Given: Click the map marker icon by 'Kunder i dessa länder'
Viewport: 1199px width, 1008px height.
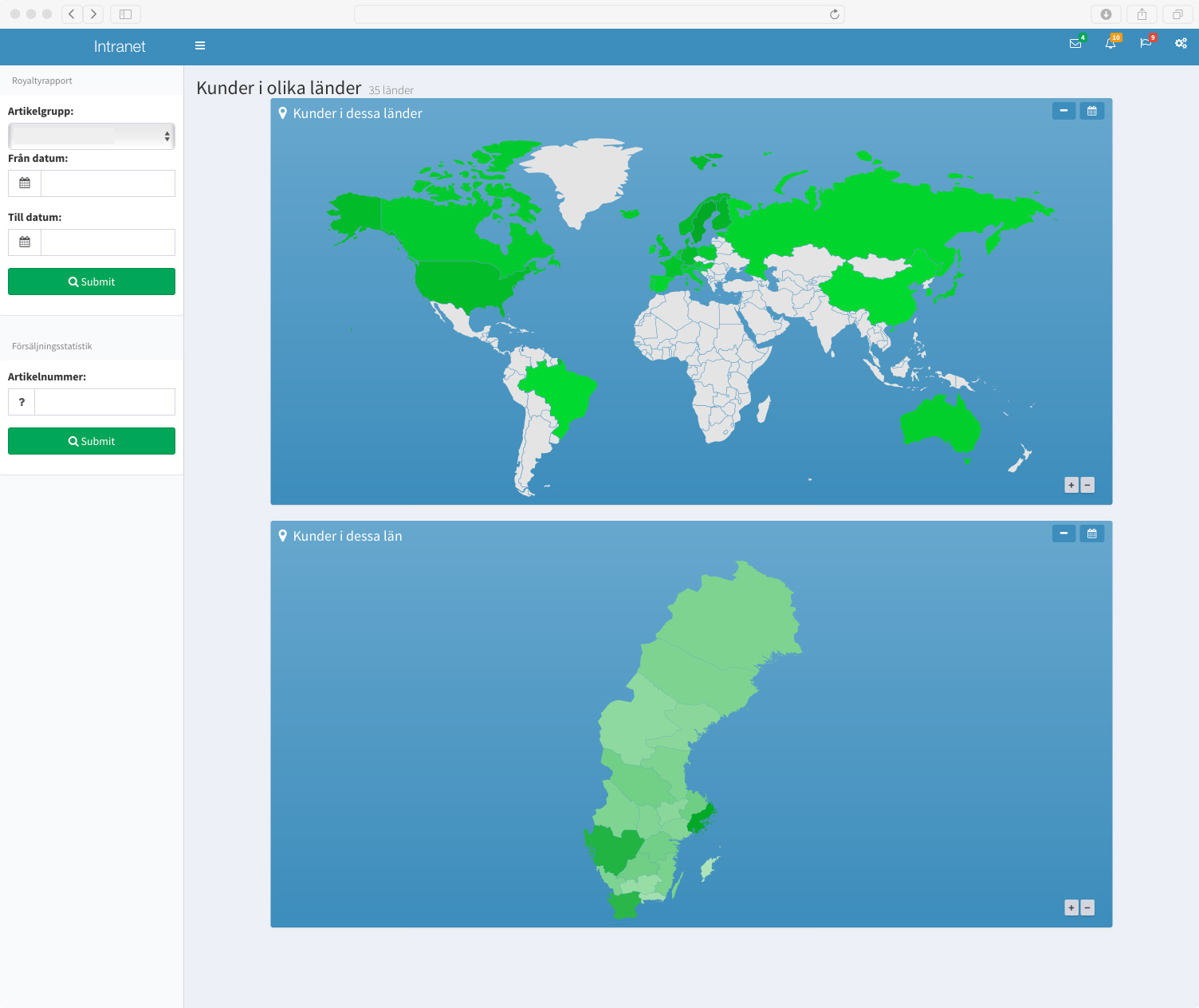Looking at the screenshot, I should [282, 113].
